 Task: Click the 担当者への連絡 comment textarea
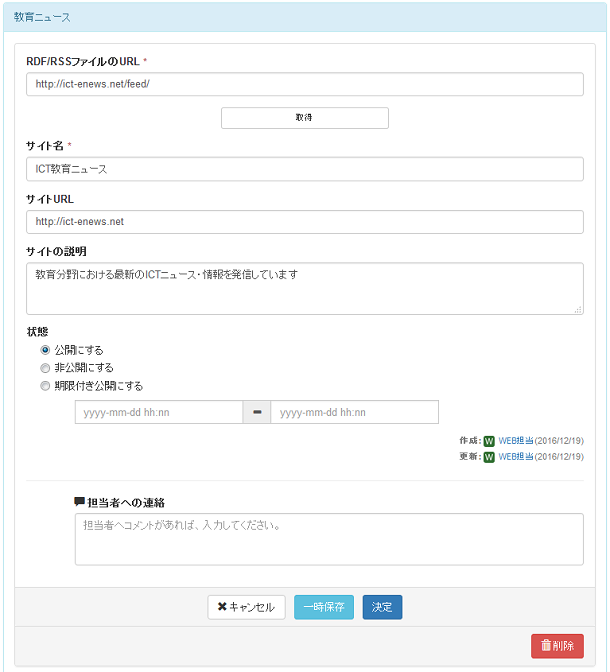pos(329,539)
